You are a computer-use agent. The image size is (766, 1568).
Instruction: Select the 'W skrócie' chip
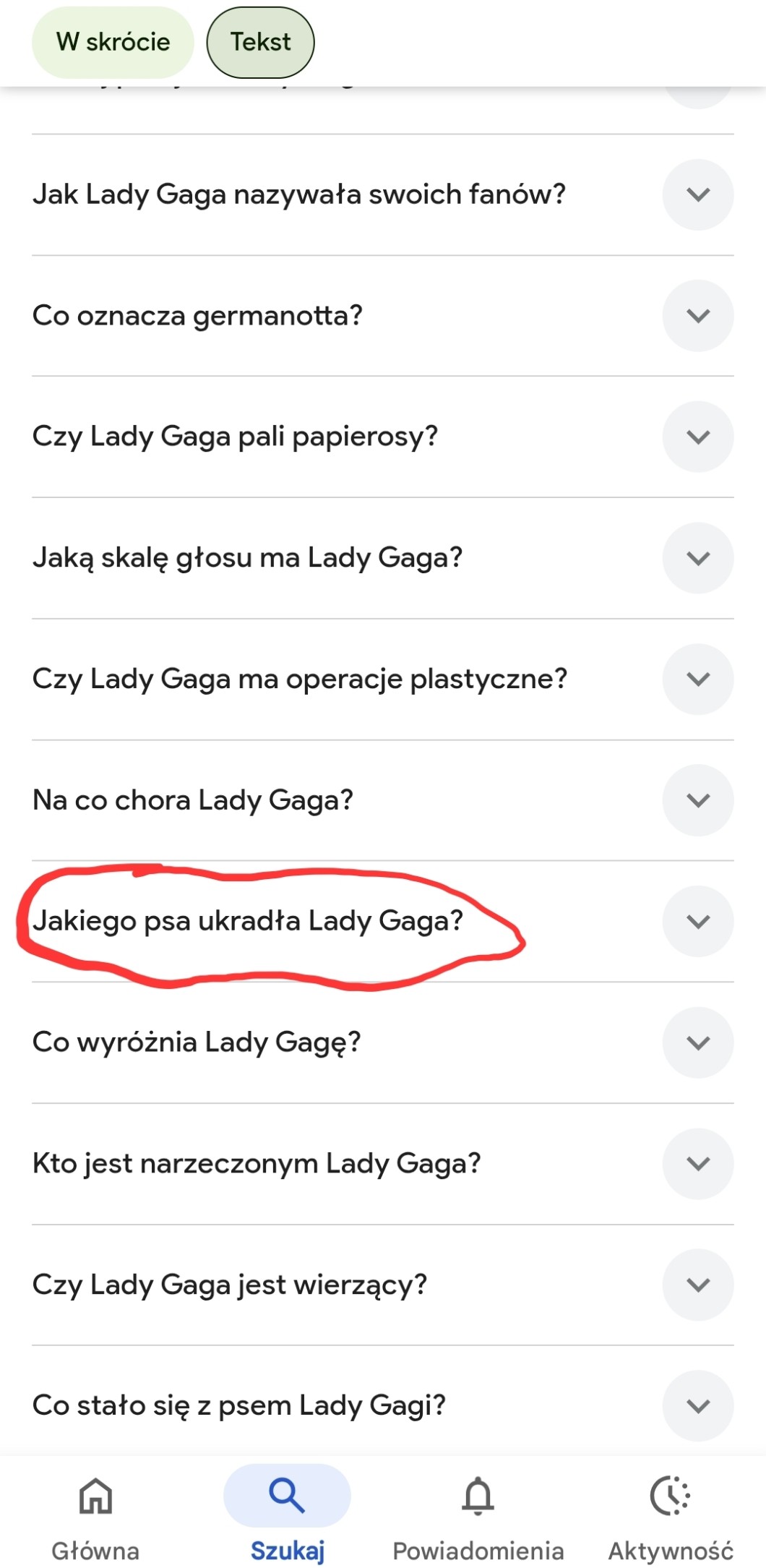click(x=113, y=42)
